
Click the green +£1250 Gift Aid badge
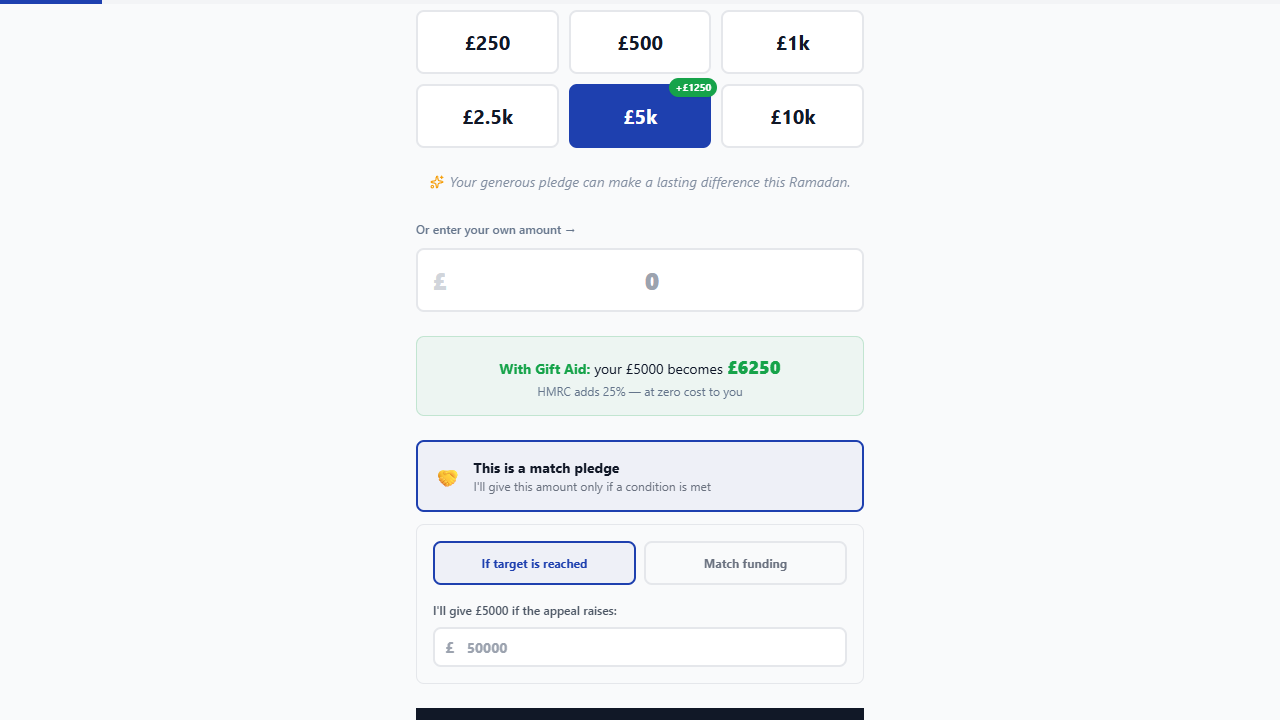coord(693,88)
